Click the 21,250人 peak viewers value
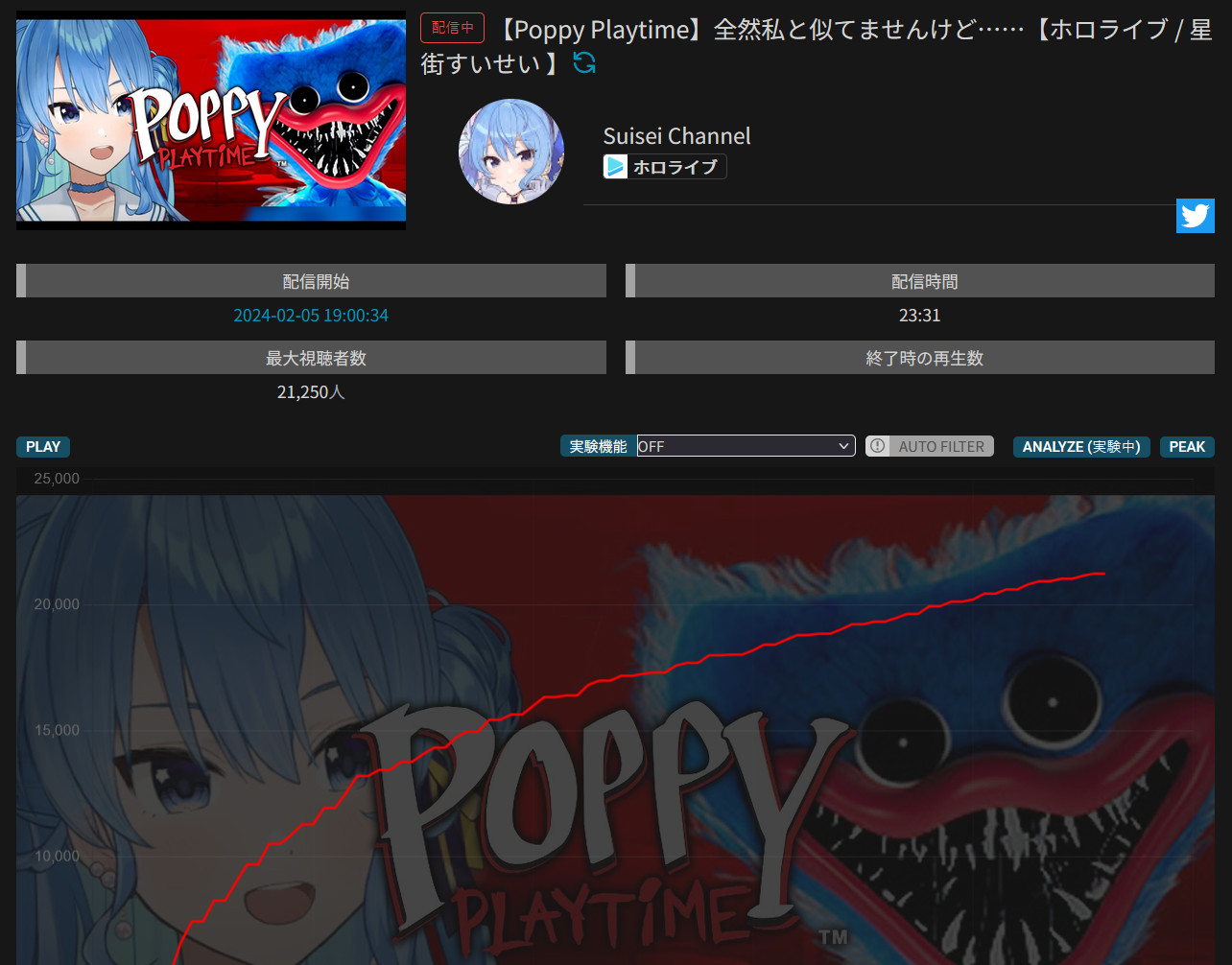The width and height of the screenshot is (1232, 965). pyautogui.click(x=311, y=392)
